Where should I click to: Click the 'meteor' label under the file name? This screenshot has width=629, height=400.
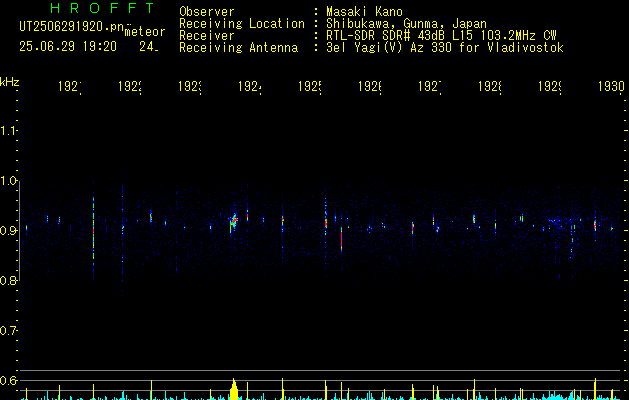click(x=145, y=32)
